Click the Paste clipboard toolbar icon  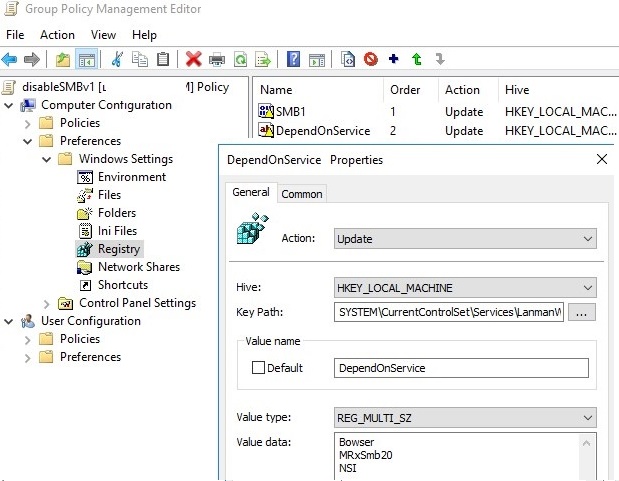(163, 60)
